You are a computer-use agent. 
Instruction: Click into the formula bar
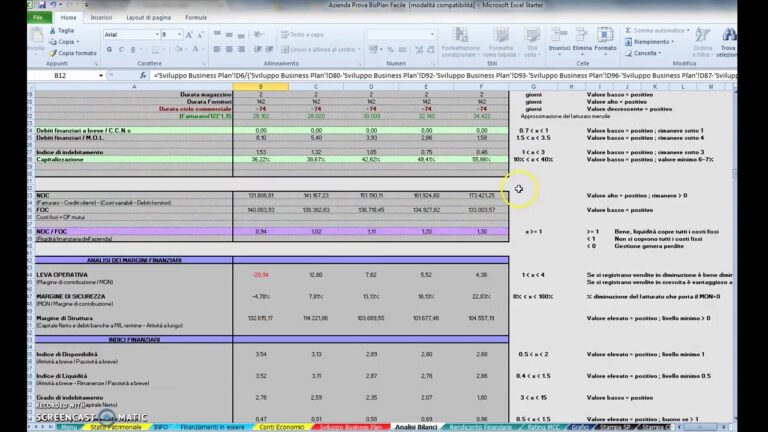pos(443,75)
